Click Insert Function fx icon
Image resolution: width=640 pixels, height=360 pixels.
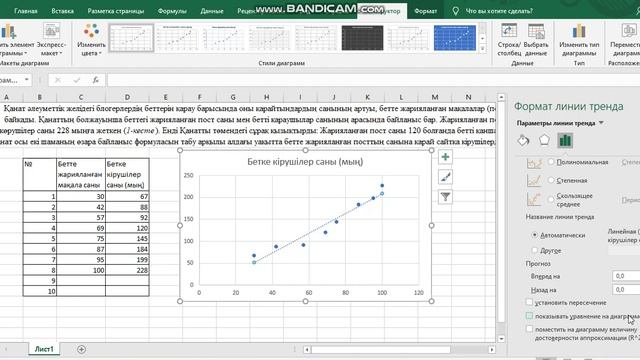(x=96, y=80)
